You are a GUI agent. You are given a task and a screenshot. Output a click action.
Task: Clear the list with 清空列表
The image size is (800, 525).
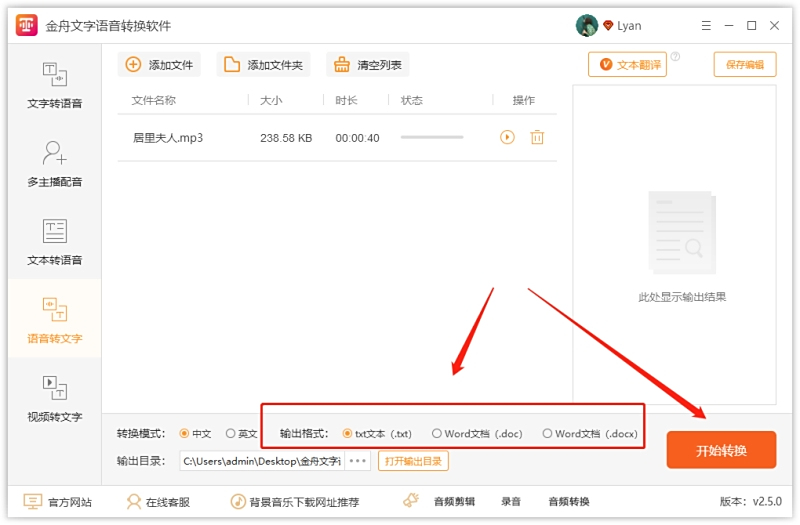(368, 65)
